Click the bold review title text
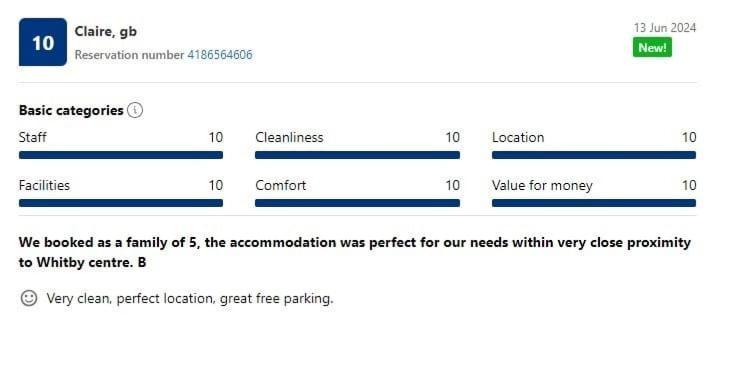 [x=354, y=252]
